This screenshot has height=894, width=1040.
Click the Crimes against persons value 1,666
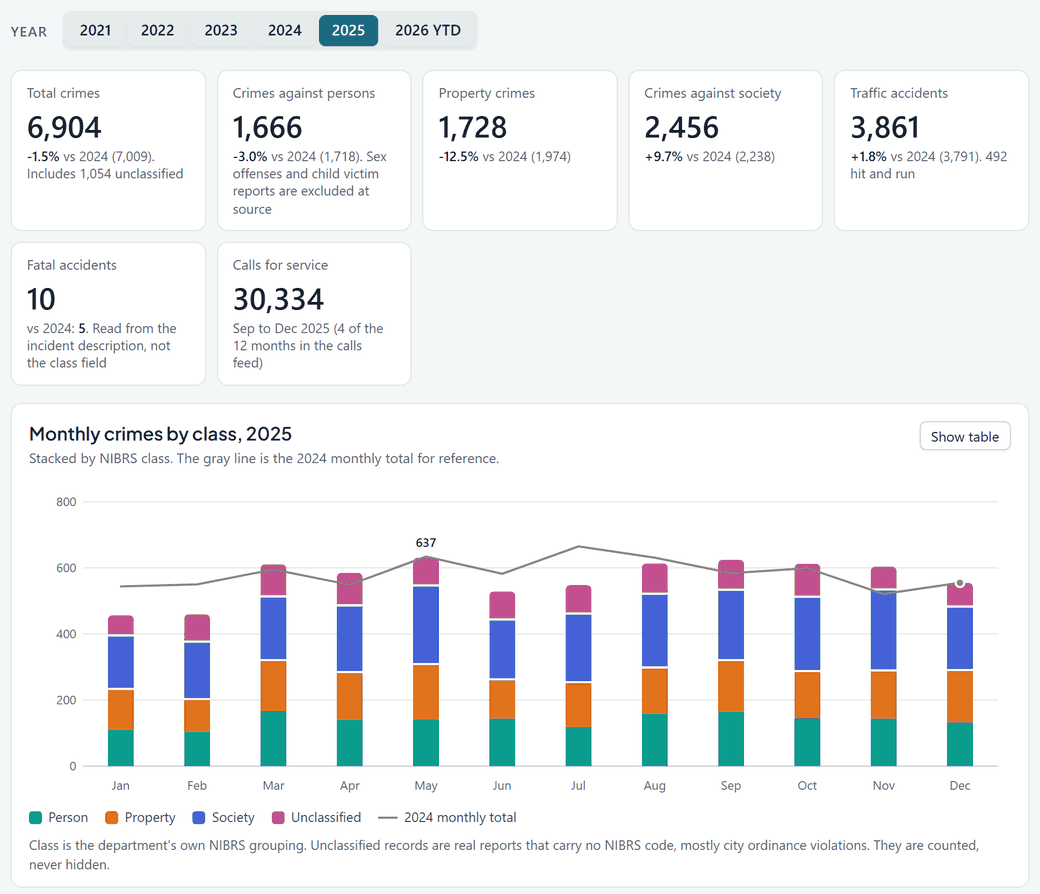click(x=267, y=127)
